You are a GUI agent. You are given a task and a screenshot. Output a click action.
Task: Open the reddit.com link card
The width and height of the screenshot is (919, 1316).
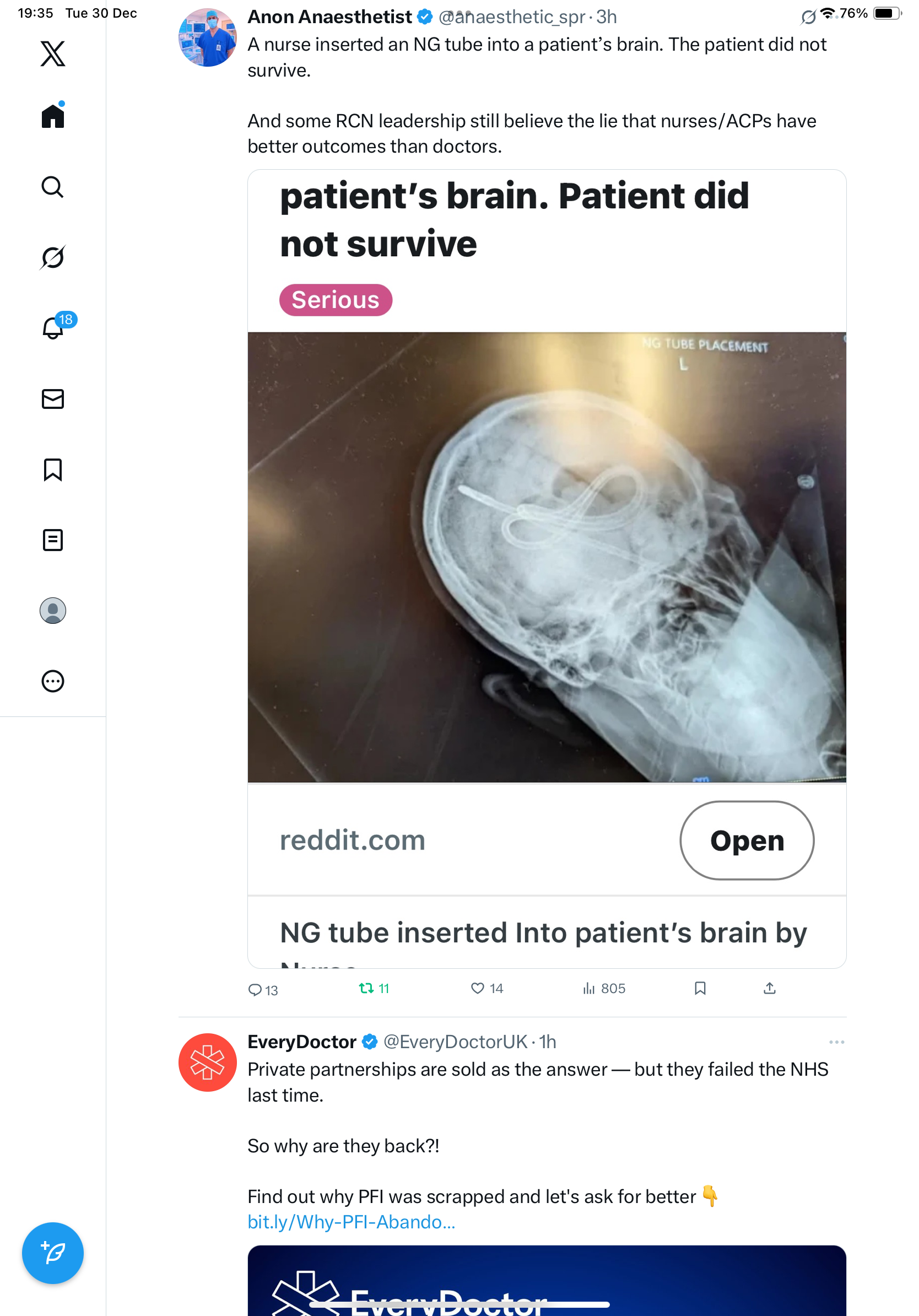[747, 840]
